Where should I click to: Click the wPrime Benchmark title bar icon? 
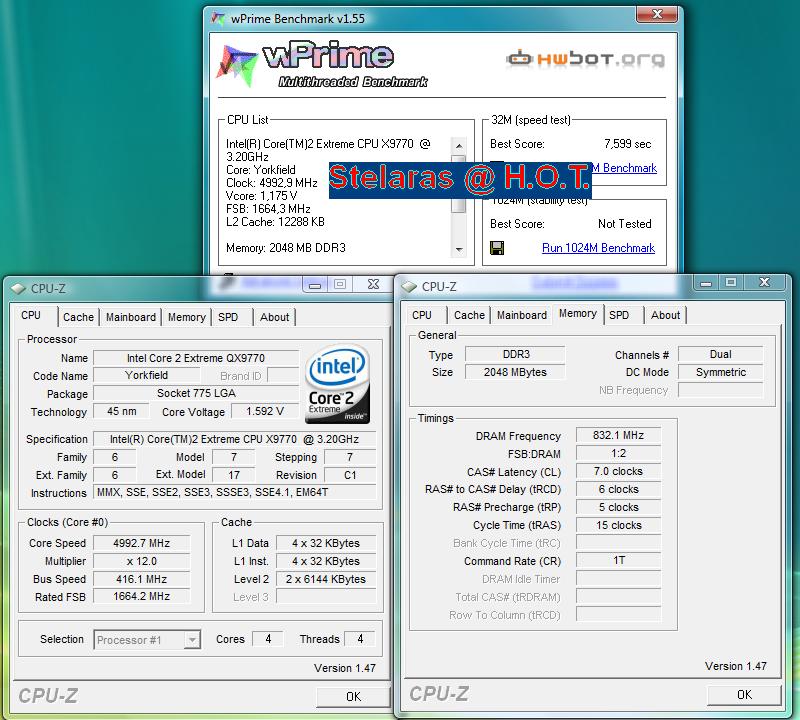tap(218, 19)
